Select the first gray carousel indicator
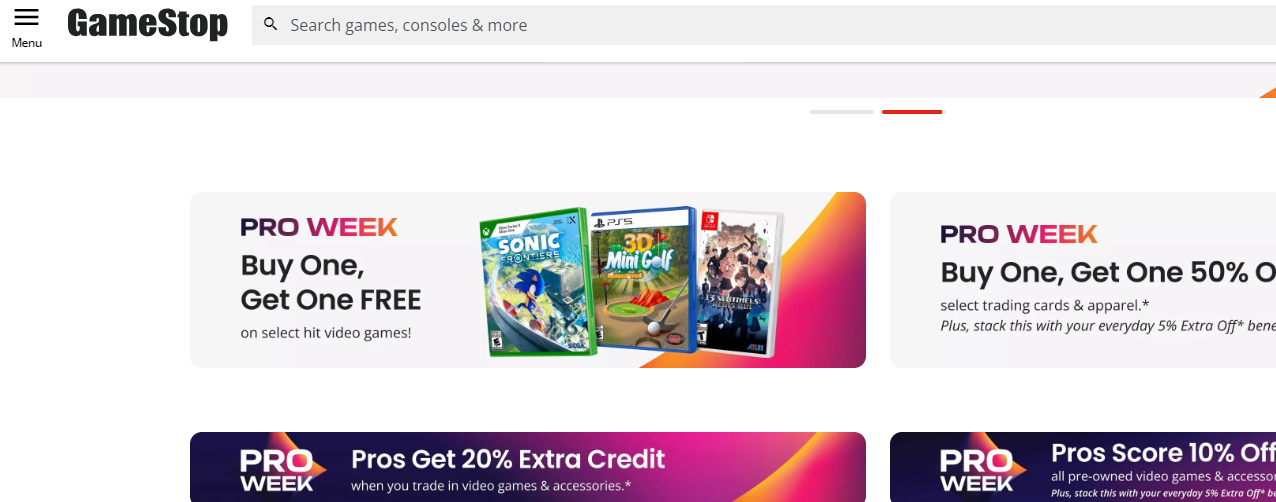Screen dimensions: 1276x502 842,112
